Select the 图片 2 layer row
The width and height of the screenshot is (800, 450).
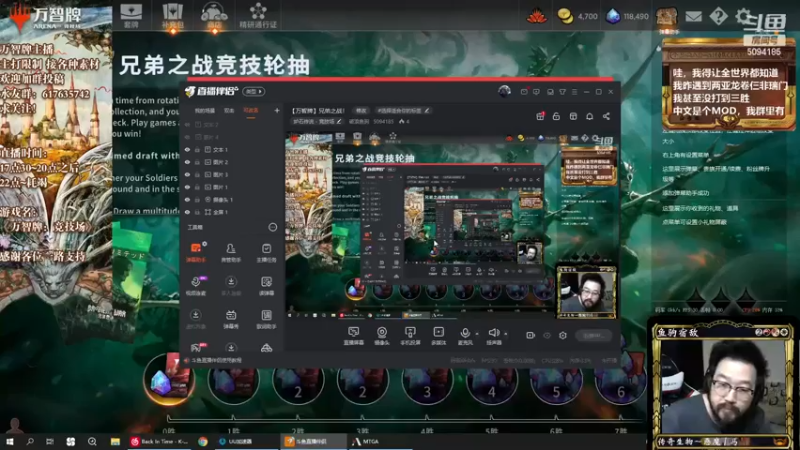tap(232, 162)
